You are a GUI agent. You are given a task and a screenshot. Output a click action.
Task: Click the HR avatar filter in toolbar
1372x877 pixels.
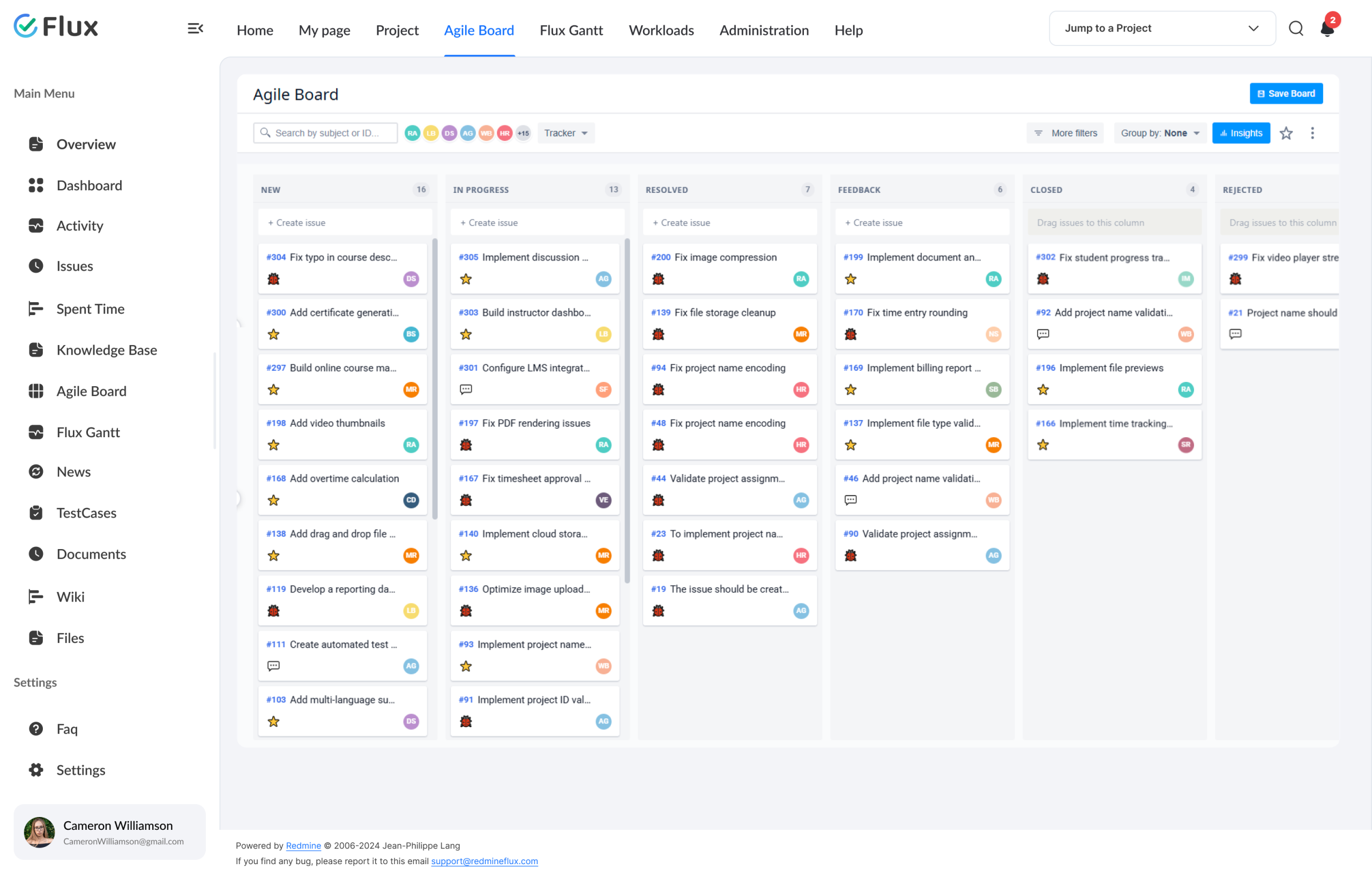click(x=504, y=133)
